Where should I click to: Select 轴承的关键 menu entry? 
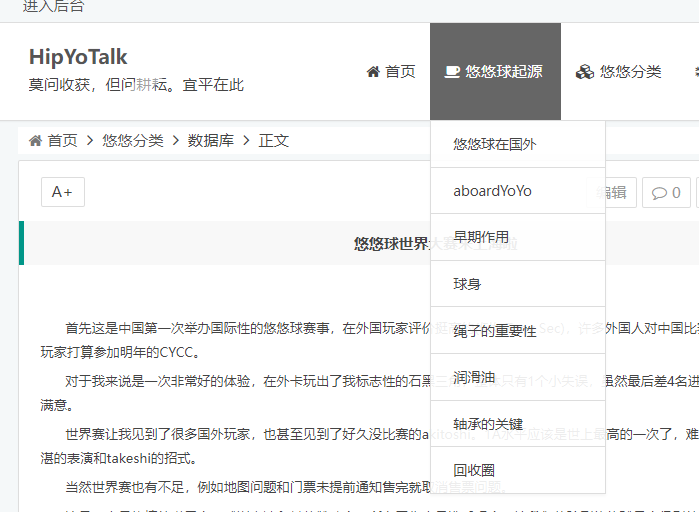[518, 424]
